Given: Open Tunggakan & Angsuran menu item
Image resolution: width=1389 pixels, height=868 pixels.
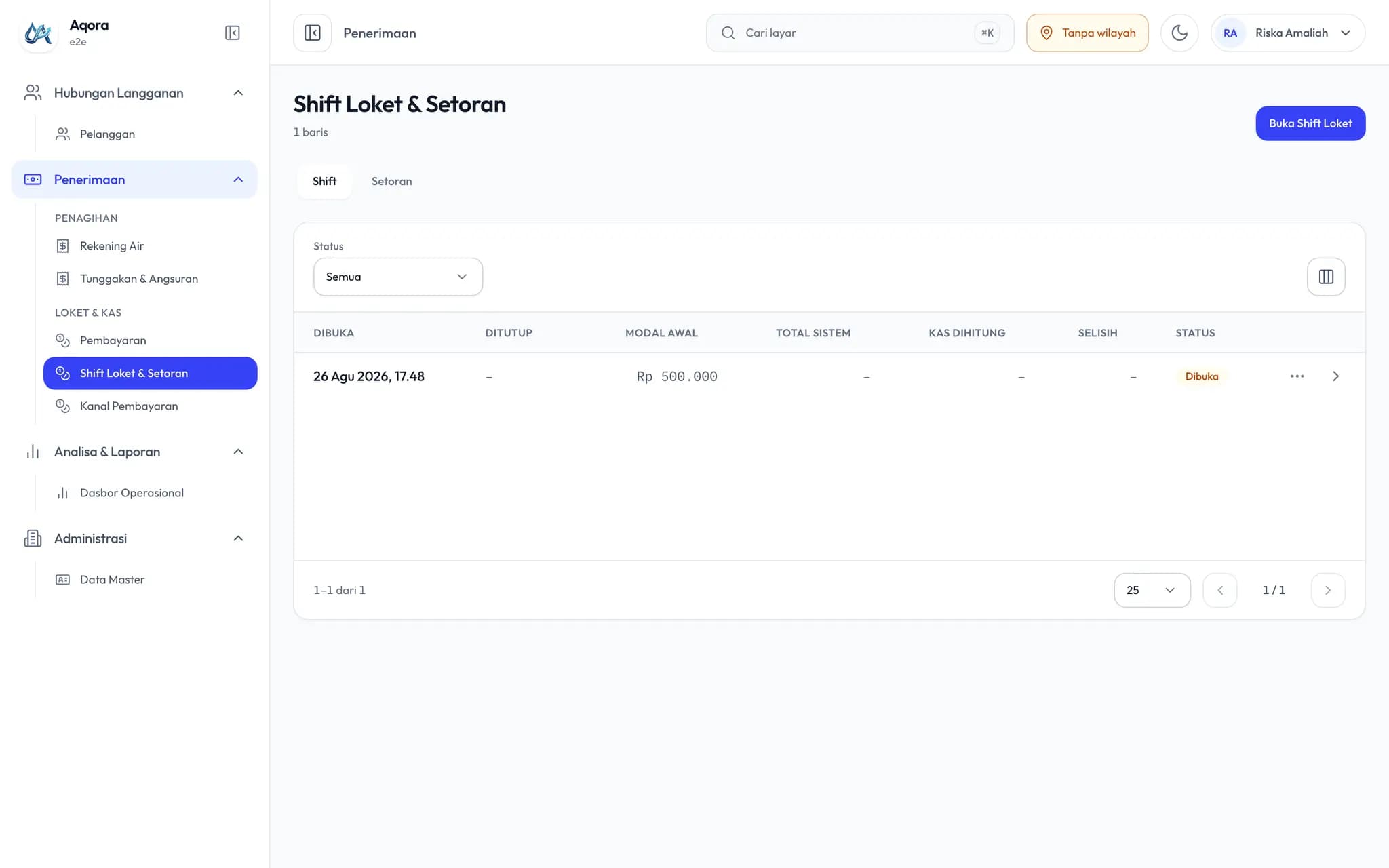Looking at the screenshot, I should (150, 279).
